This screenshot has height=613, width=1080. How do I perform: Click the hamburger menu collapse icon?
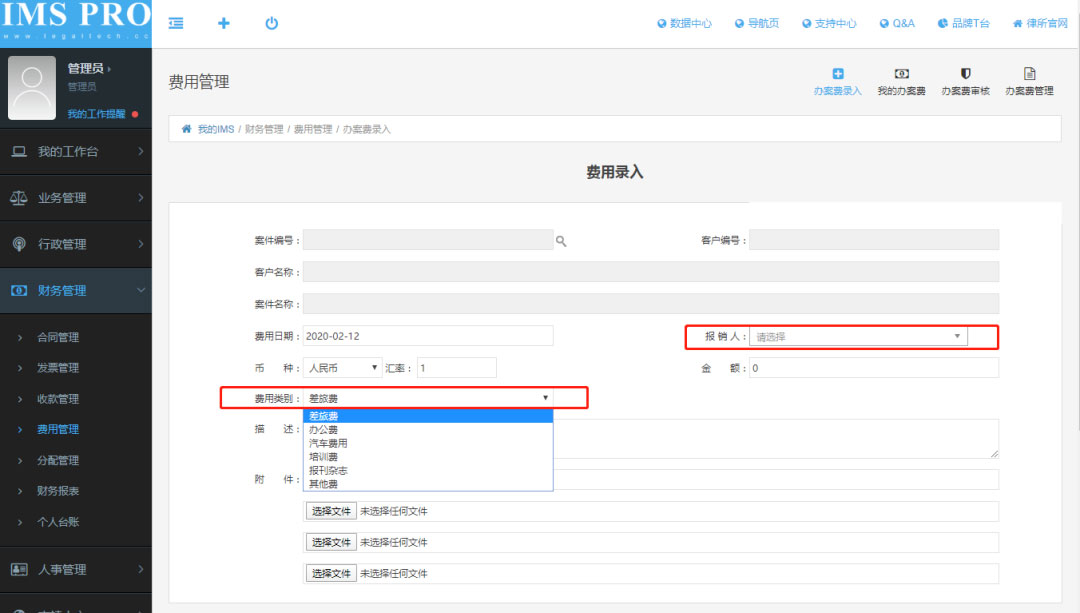tap(176, 23)
